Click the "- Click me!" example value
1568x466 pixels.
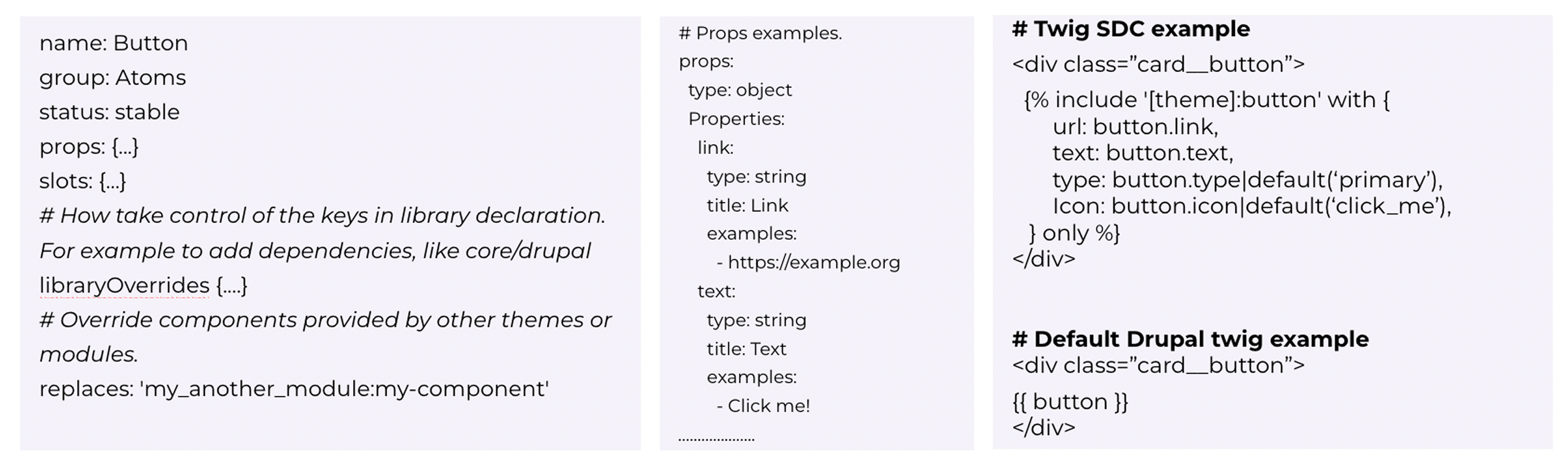[768, 406]
